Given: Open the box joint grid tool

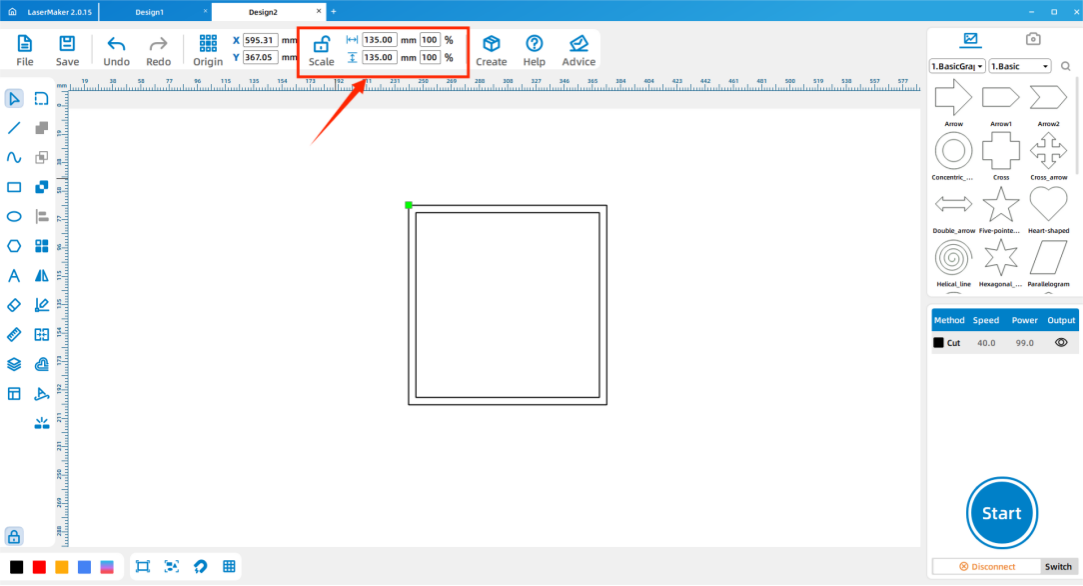Looking at the screenshot, I should click(41, 334).
